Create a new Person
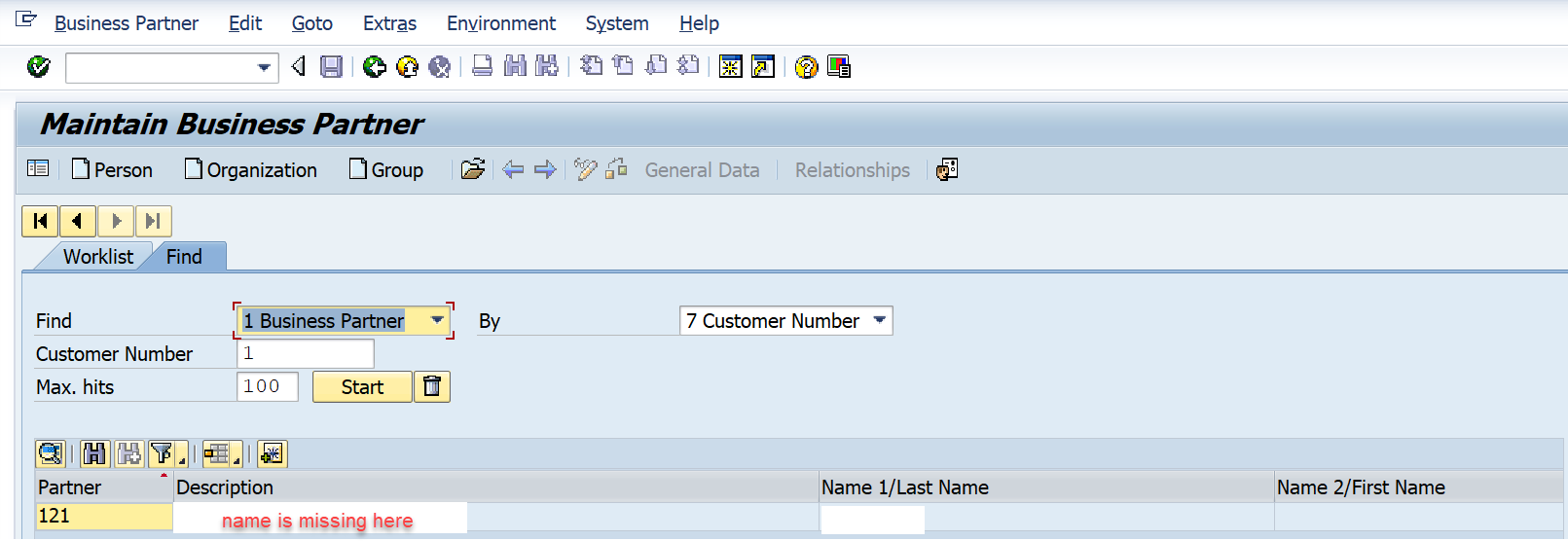The image size is (1568, 541). [x=113, y=169]
